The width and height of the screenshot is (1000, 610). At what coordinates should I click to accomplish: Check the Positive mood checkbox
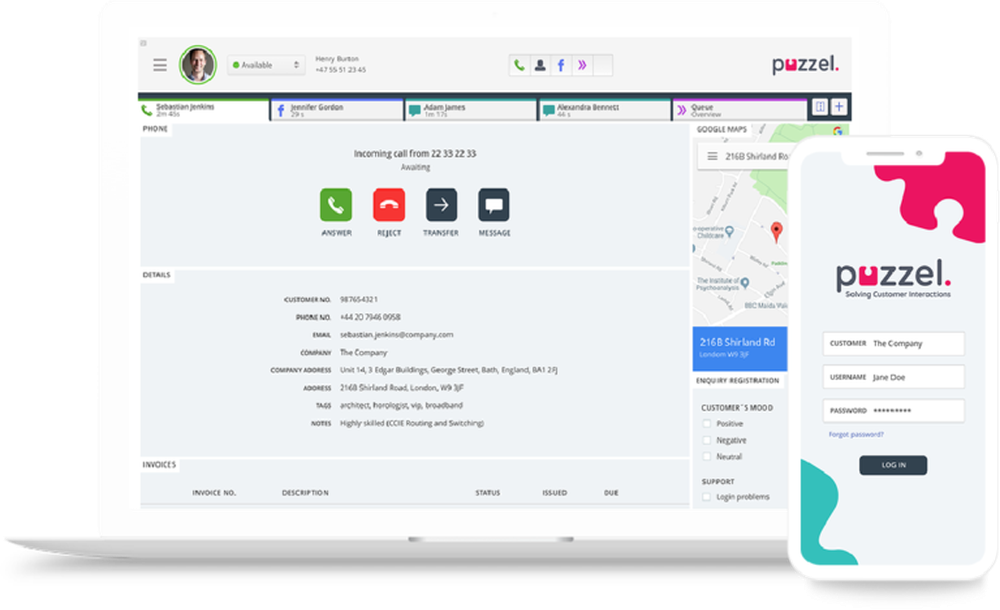click(x=706, y=424)
